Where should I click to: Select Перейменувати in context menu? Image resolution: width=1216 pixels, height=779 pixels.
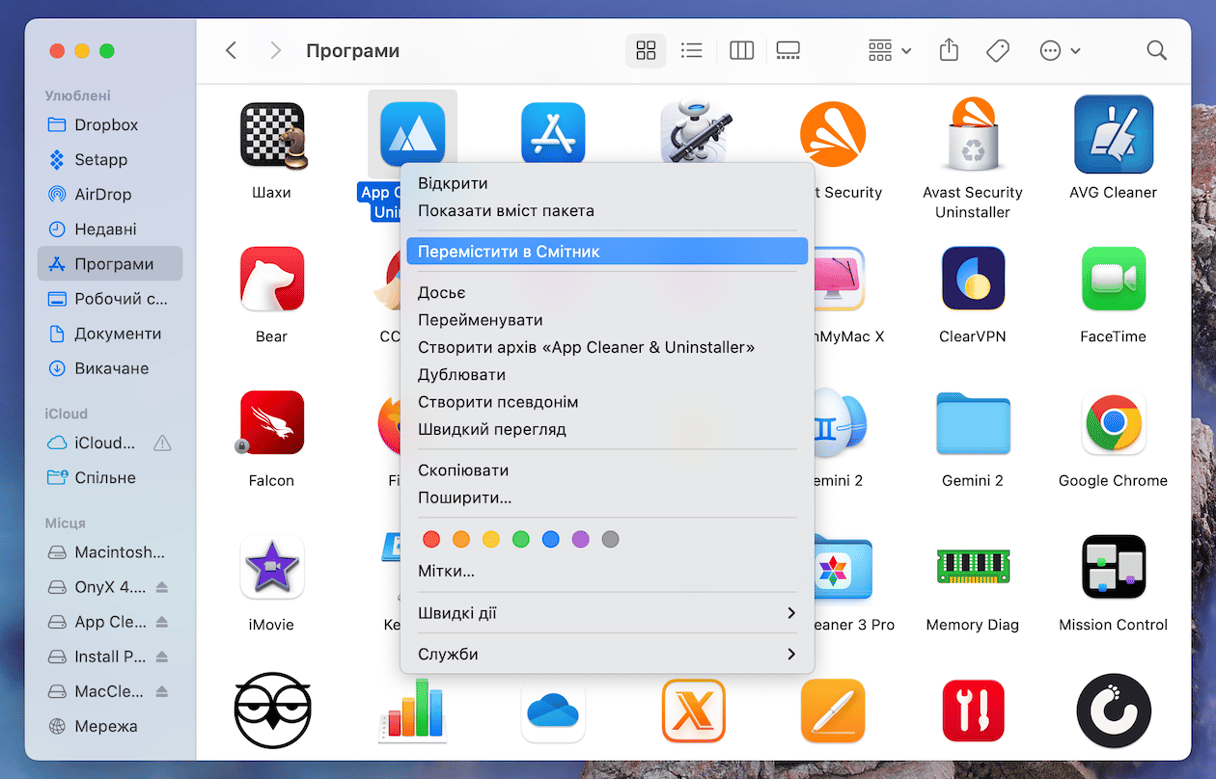[x=607, y=320]
